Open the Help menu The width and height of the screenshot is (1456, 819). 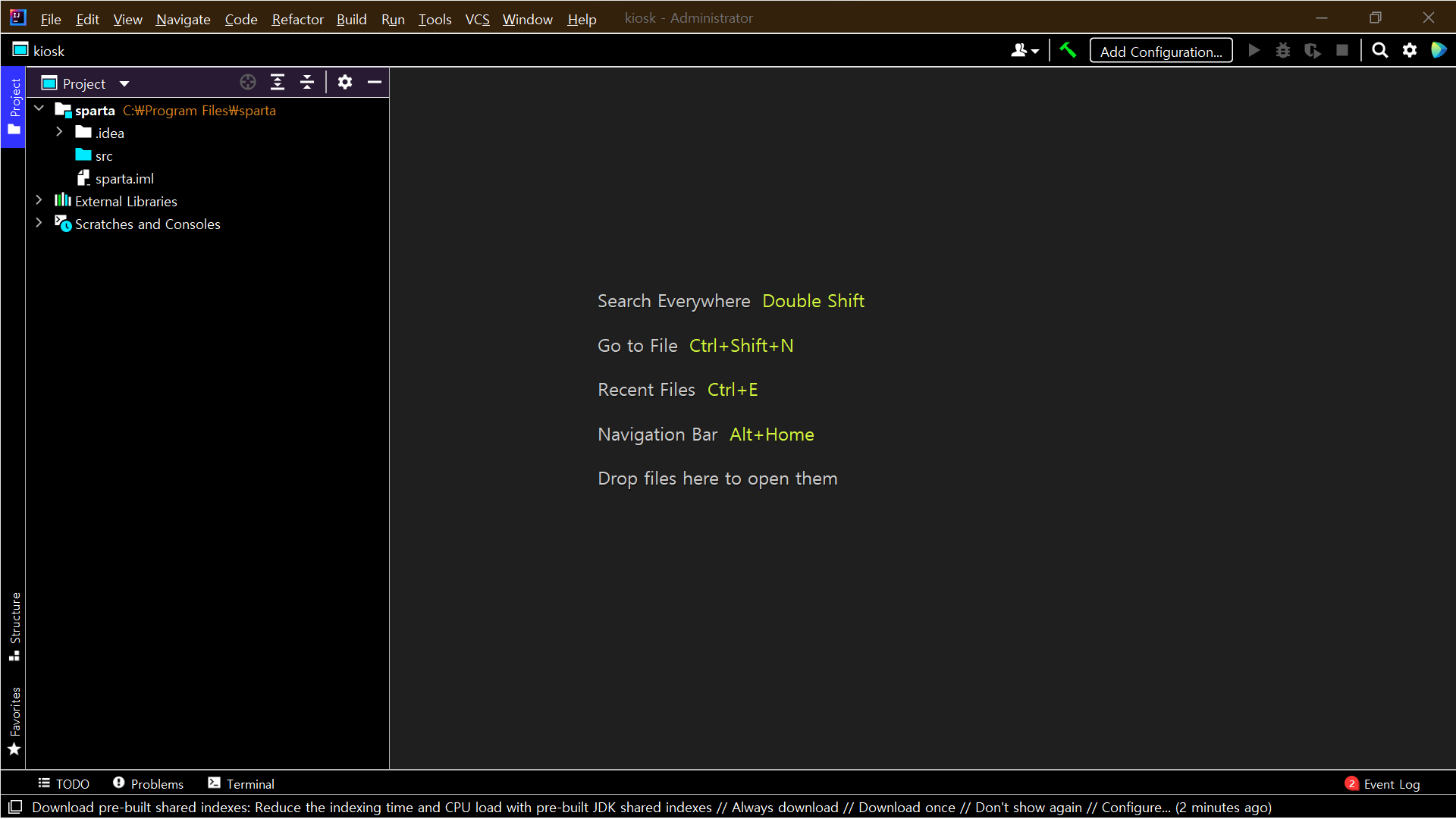tap(582, 19)
